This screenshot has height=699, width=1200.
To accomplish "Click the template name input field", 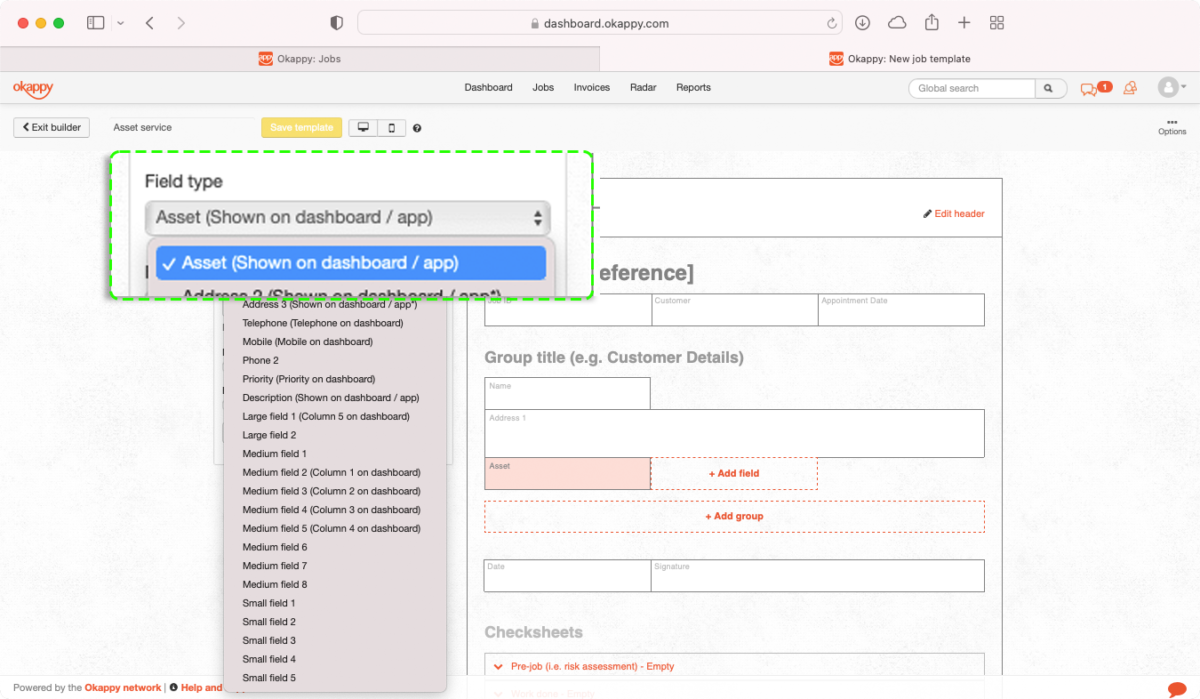I will click(180, 128).
